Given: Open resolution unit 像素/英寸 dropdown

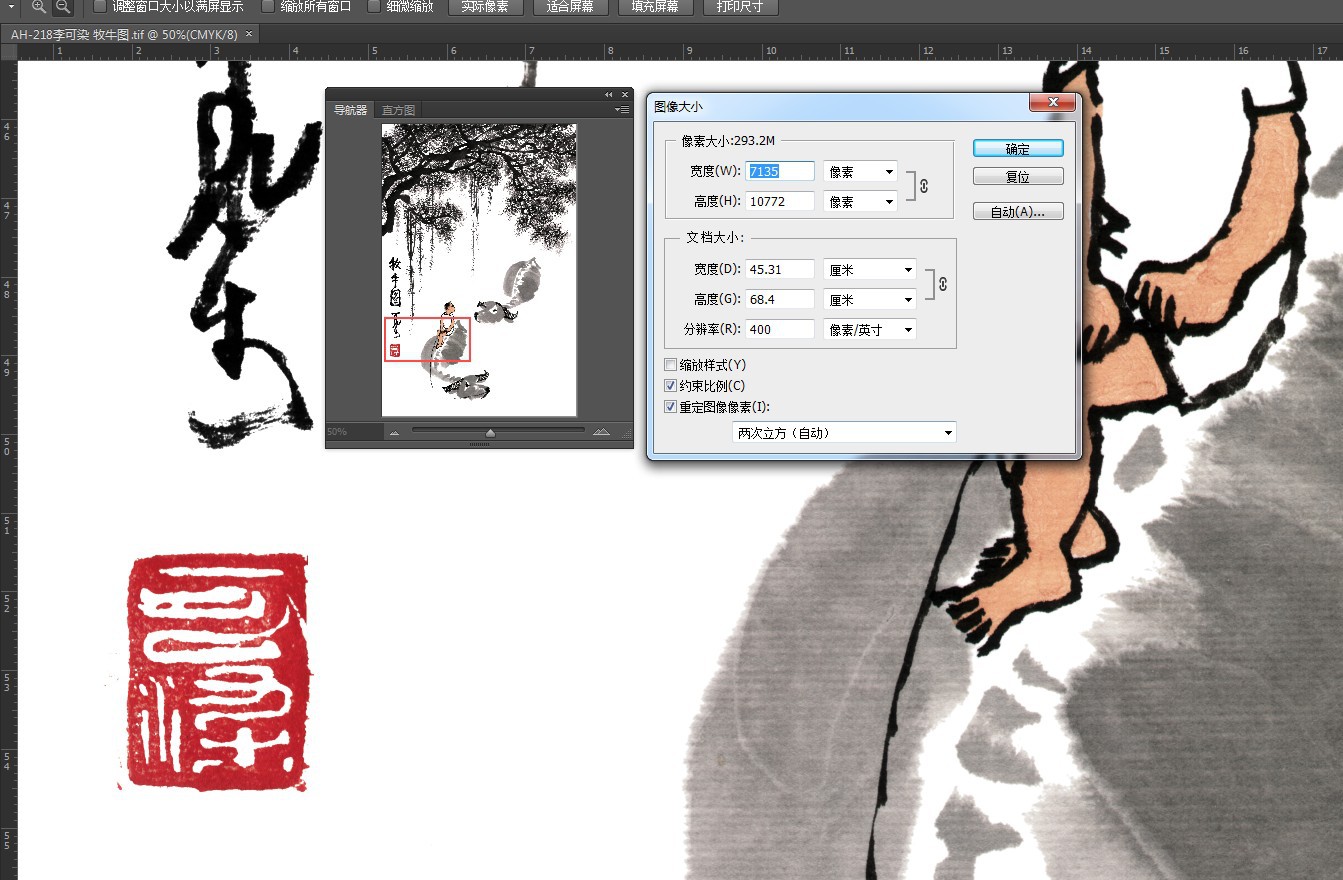Looking at the screenshot, I should tap(870, 329).
